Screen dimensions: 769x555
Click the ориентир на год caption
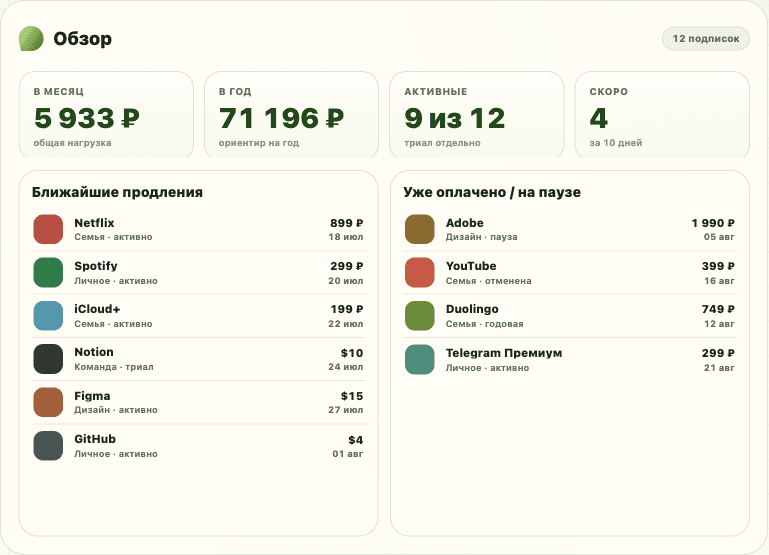259,143
